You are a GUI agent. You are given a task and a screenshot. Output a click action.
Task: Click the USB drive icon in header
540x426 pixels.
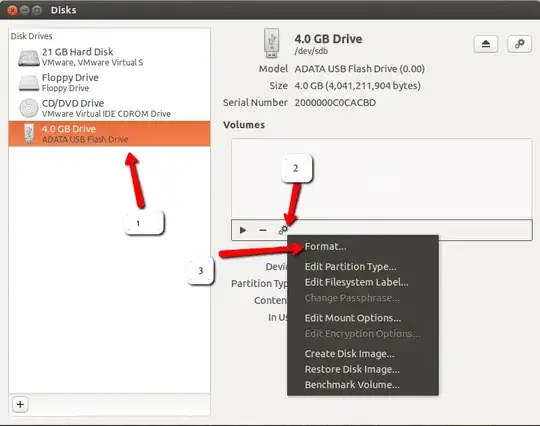pyautogui.click(x=271, y=43)
